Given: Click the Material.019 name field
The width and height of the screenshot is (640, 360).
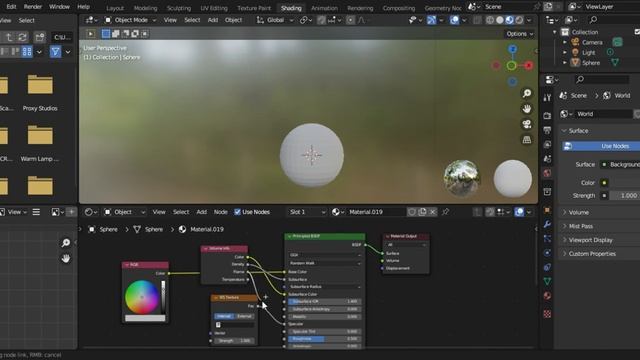Looking at the screenshot, I should click(x=376, y=212).
